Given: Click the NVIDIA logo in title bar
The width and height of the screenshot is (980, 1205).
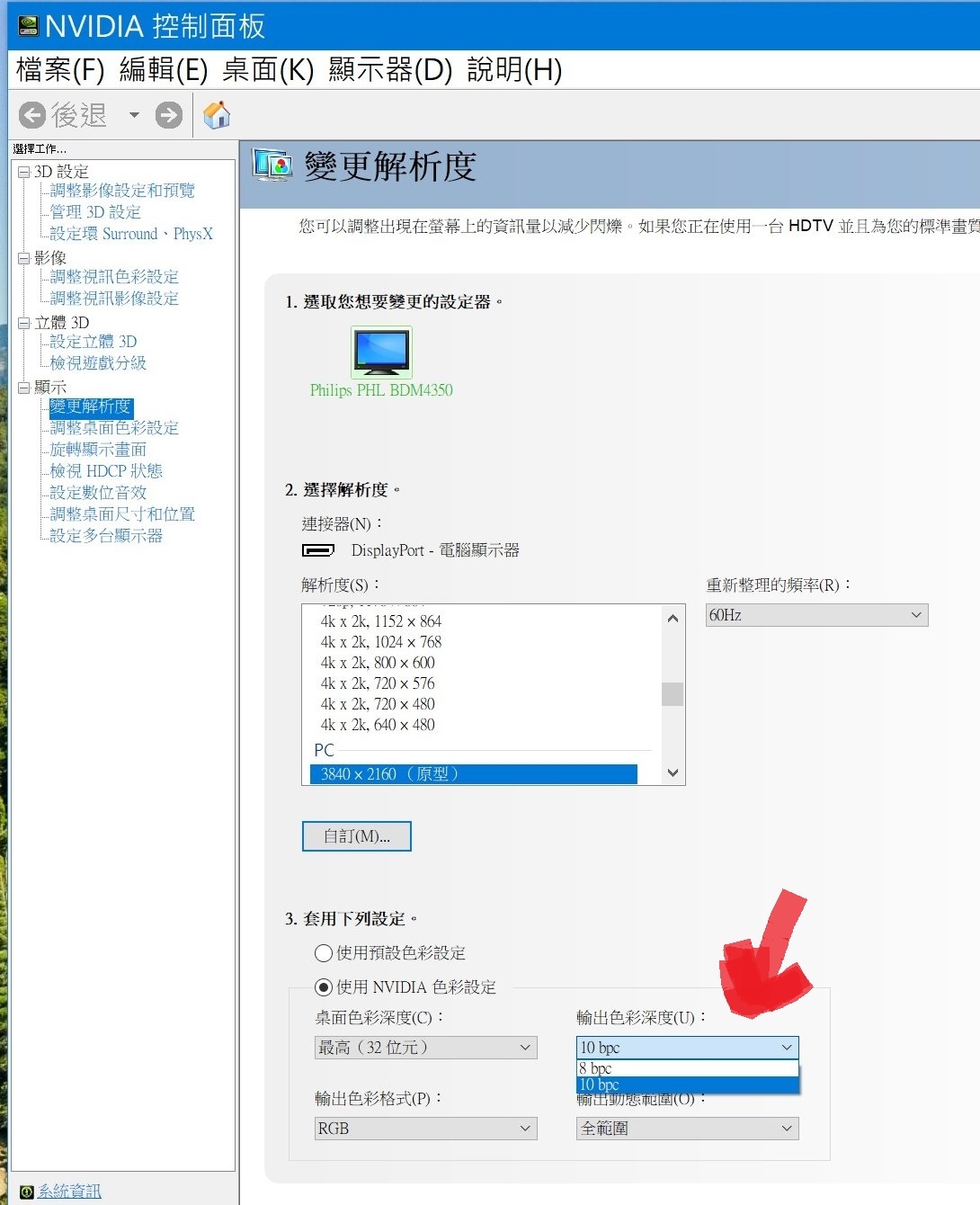Looking at the screenshot, I should [29, 27].
